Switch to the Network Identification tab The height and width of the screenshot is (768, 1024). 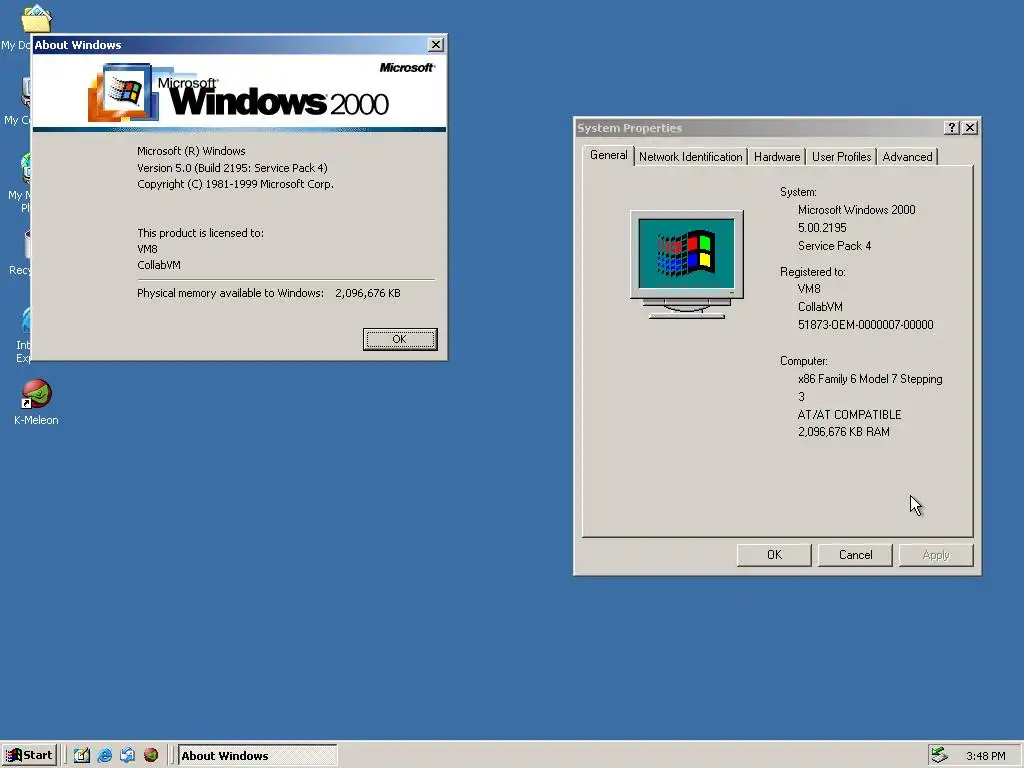[x=690, y=157]
